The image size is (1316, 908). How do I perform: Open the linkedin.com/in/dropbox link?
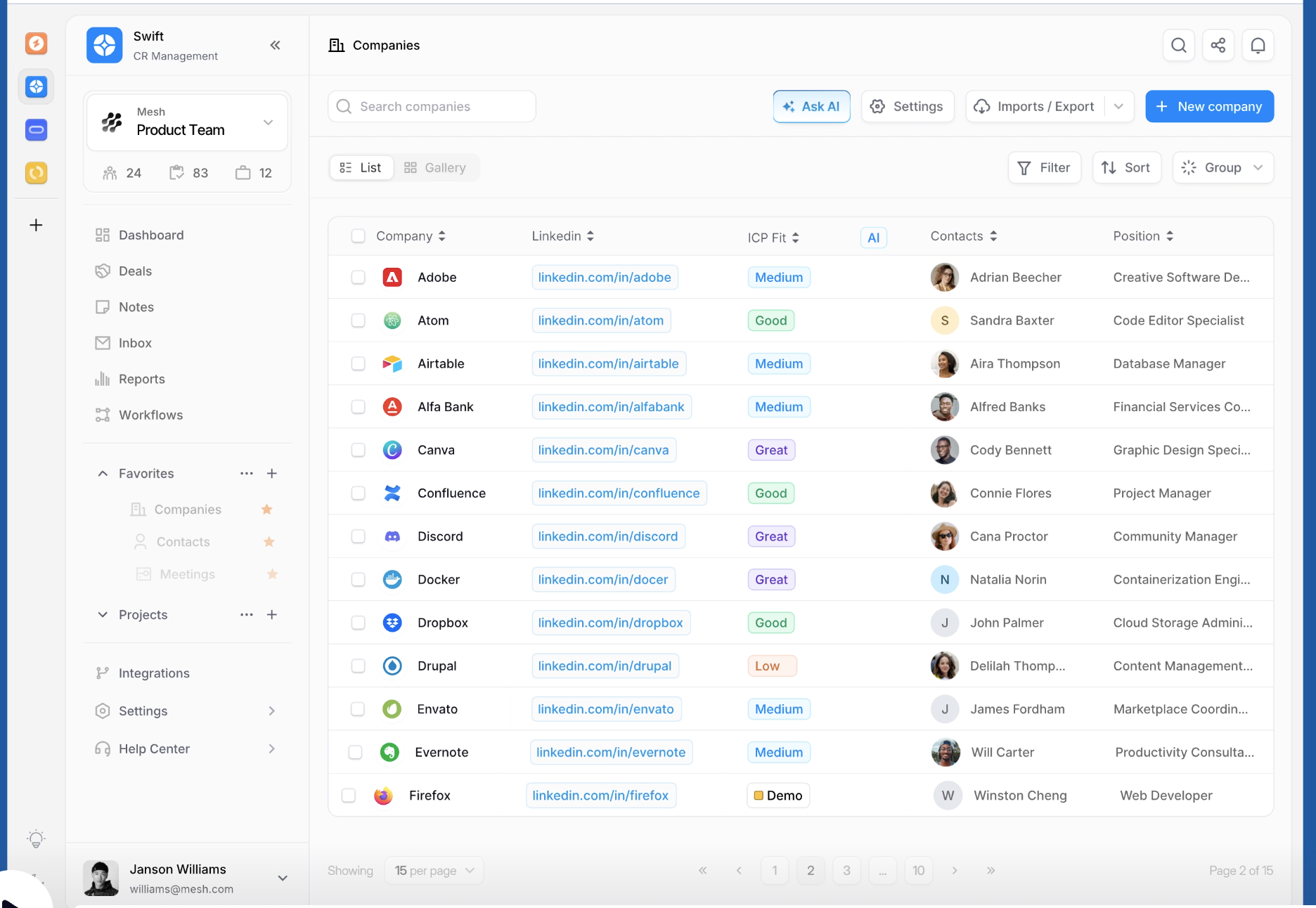point(610,623)
